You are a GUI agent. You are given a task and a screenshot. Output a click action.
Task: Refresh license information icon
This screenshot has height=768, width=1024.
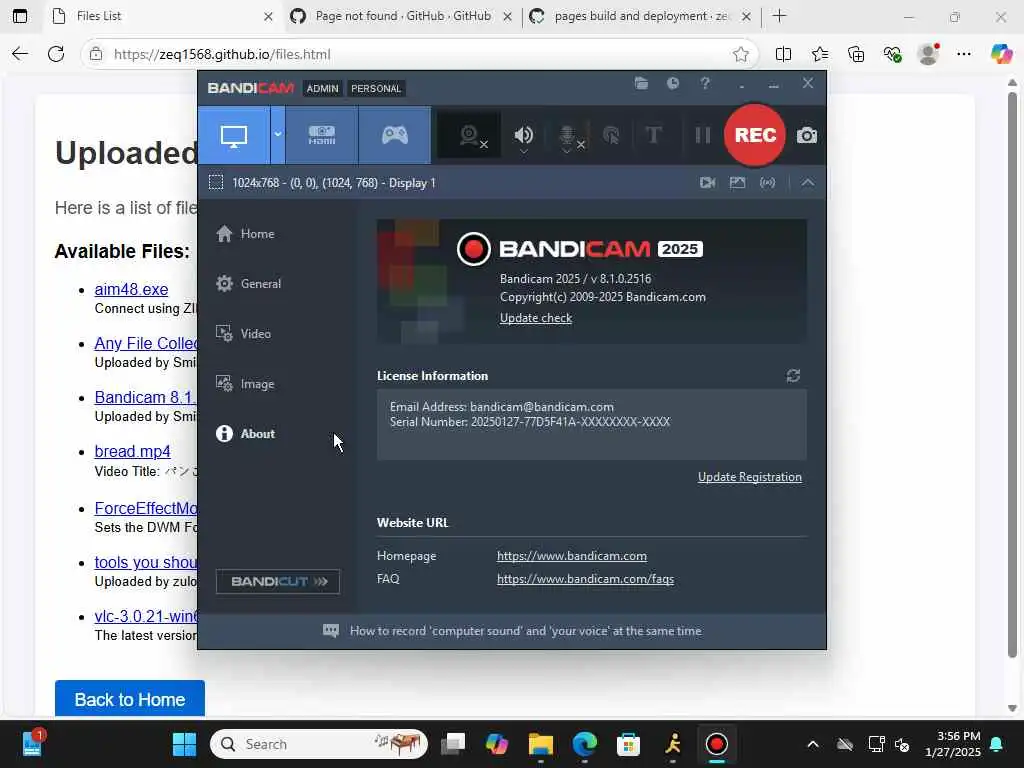793,376
